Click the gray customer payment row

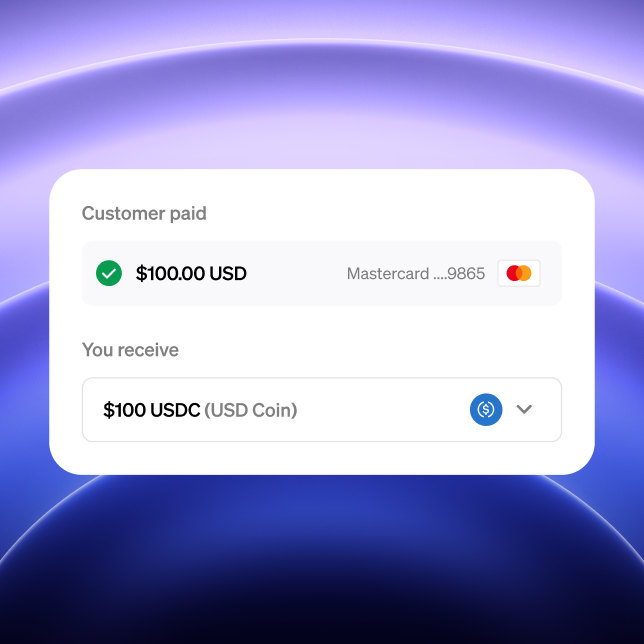click(x=322, y=273)
